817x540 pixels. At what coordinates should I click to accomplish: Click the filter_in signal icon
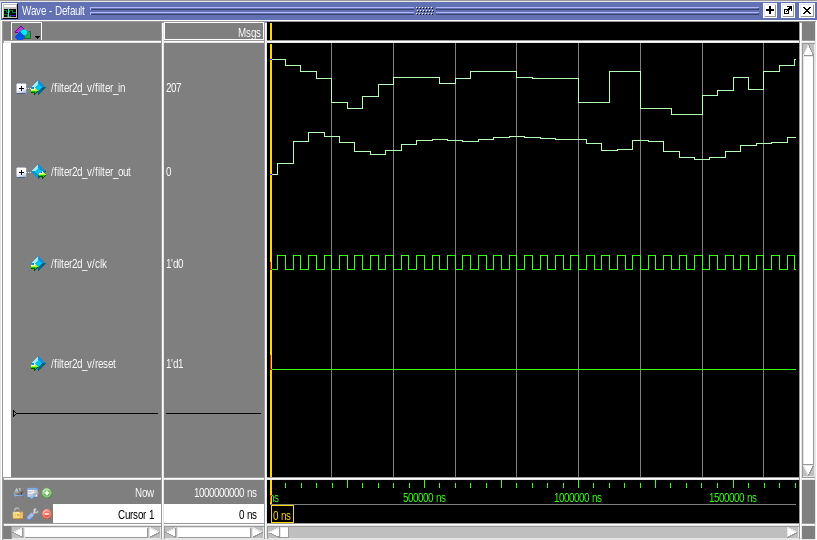[x=38, y=88]
